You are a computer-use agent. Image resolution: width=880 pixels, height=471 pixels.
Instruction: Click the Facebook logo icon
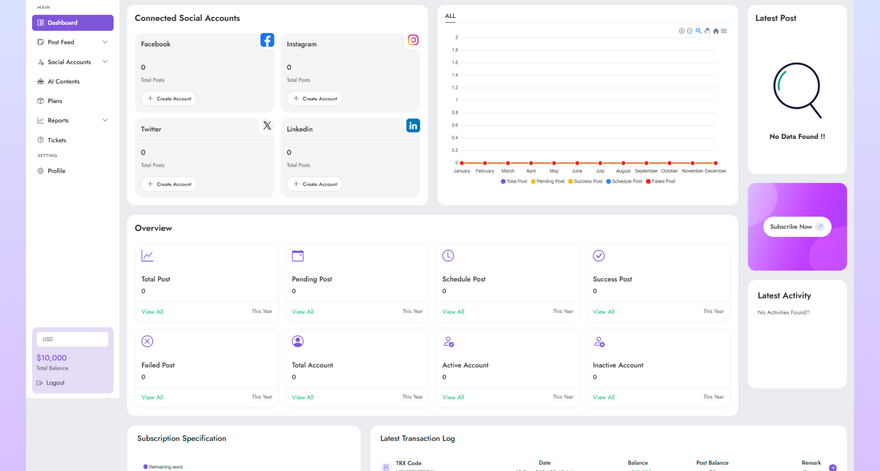click(x=267, y=40)
